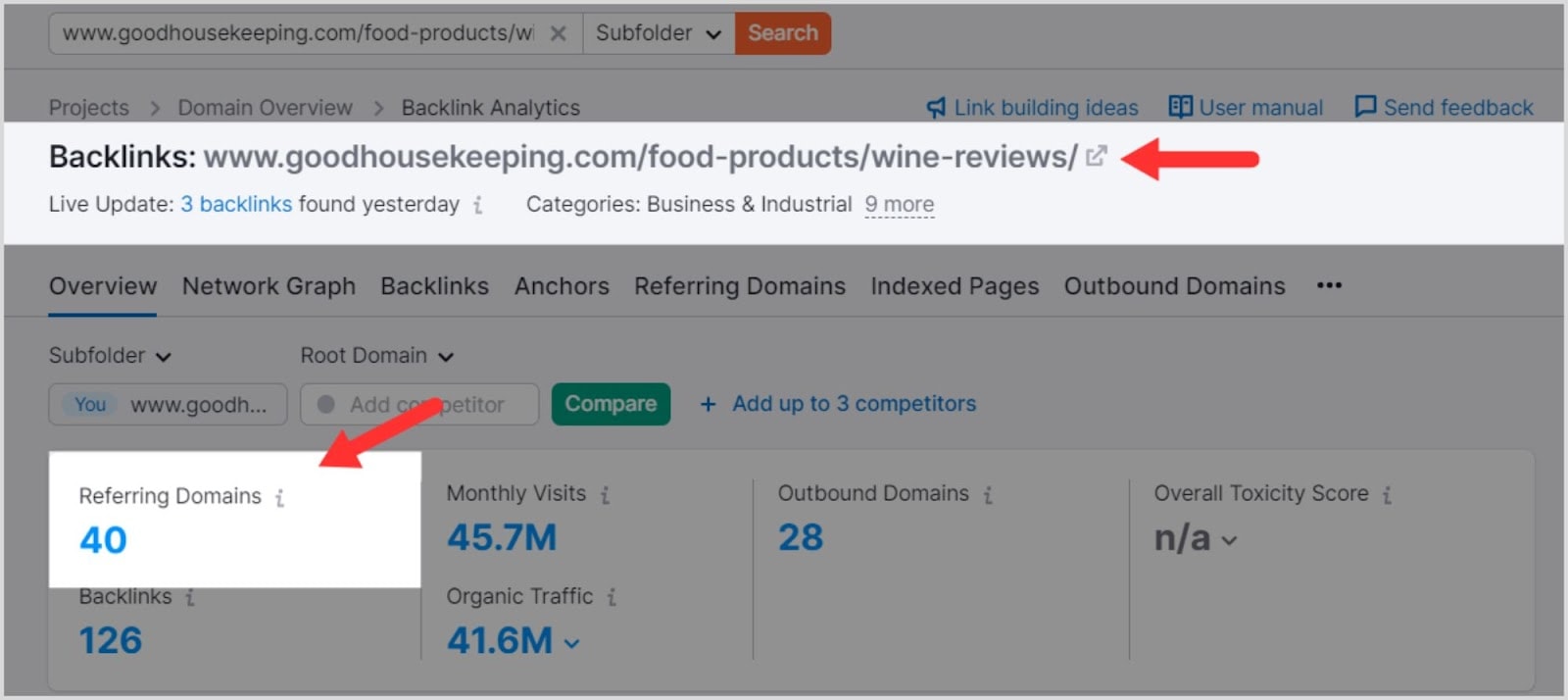Viewport: 1568px width, 700px height.
Task: Open the Referring Domains tab
Action: [739, 286]
